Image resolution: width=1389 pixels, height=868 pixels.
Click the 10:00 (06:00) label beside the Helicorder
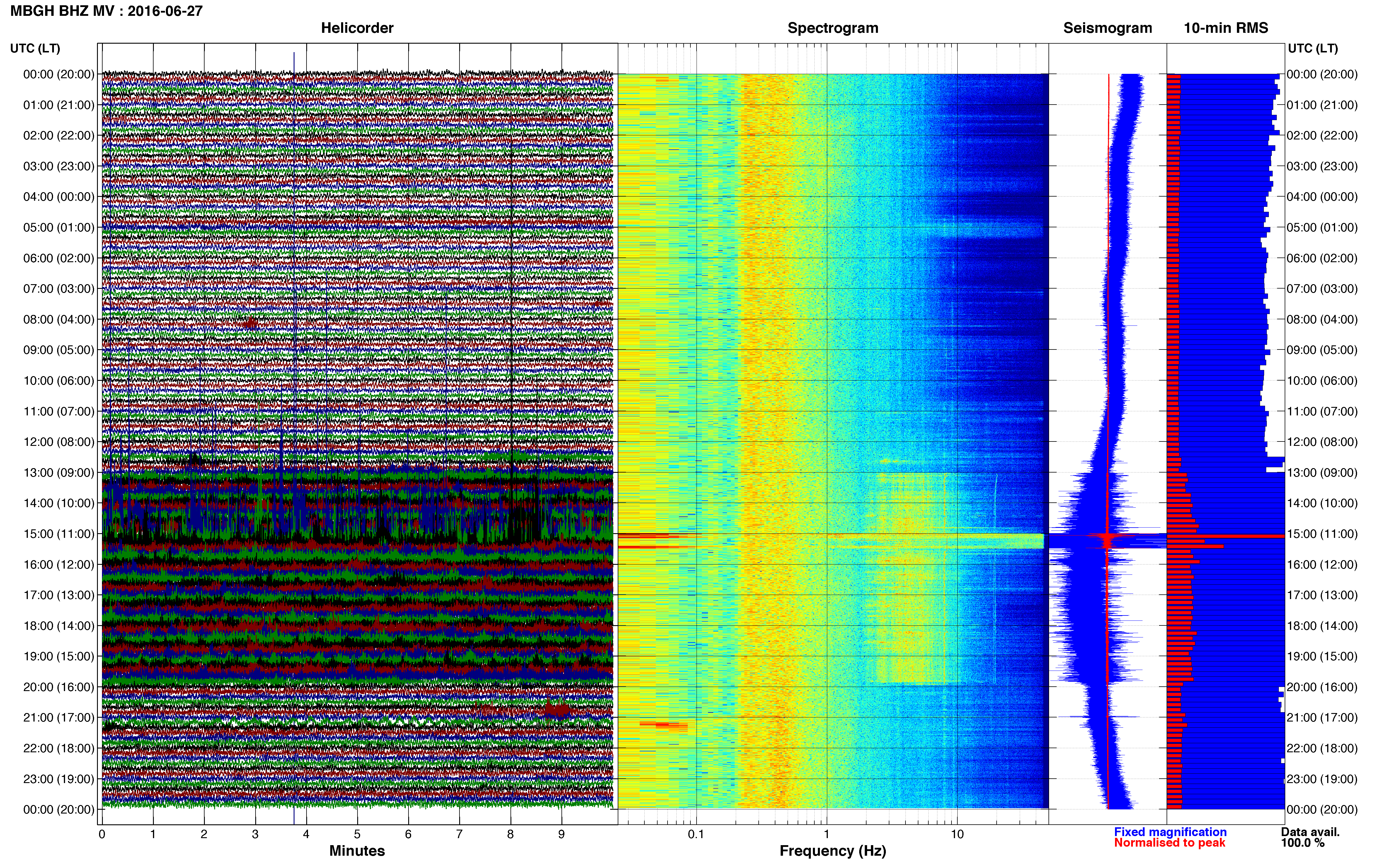tap(59, 381)
